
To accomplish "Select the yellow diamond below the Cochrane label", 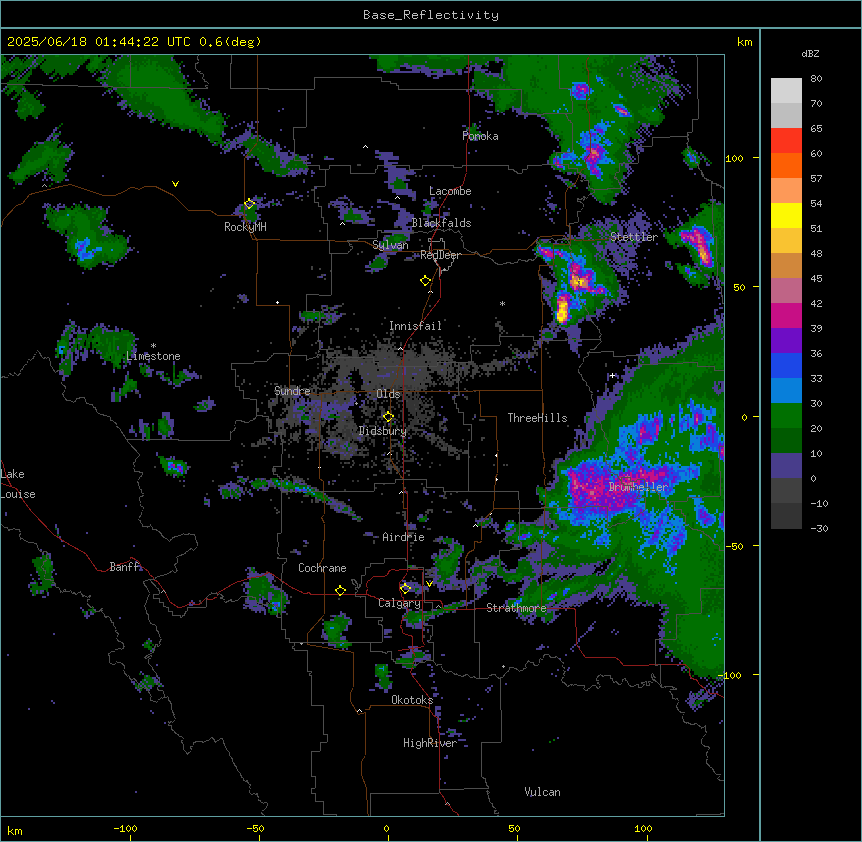I will pos(340,590).
